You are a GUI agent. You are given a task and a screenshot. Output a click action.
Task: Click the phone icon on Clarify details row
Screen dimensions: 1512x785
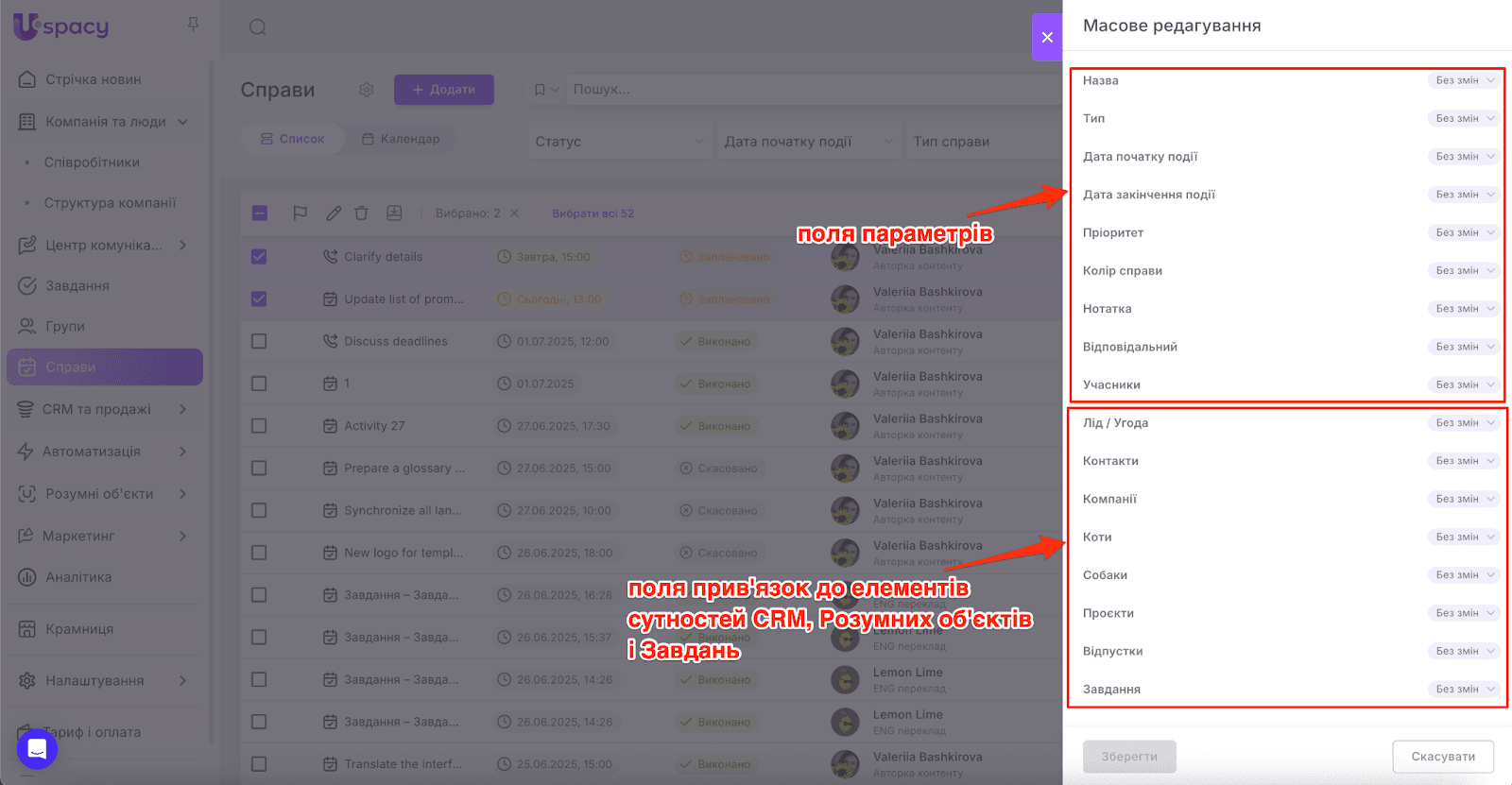pos(330,257)
